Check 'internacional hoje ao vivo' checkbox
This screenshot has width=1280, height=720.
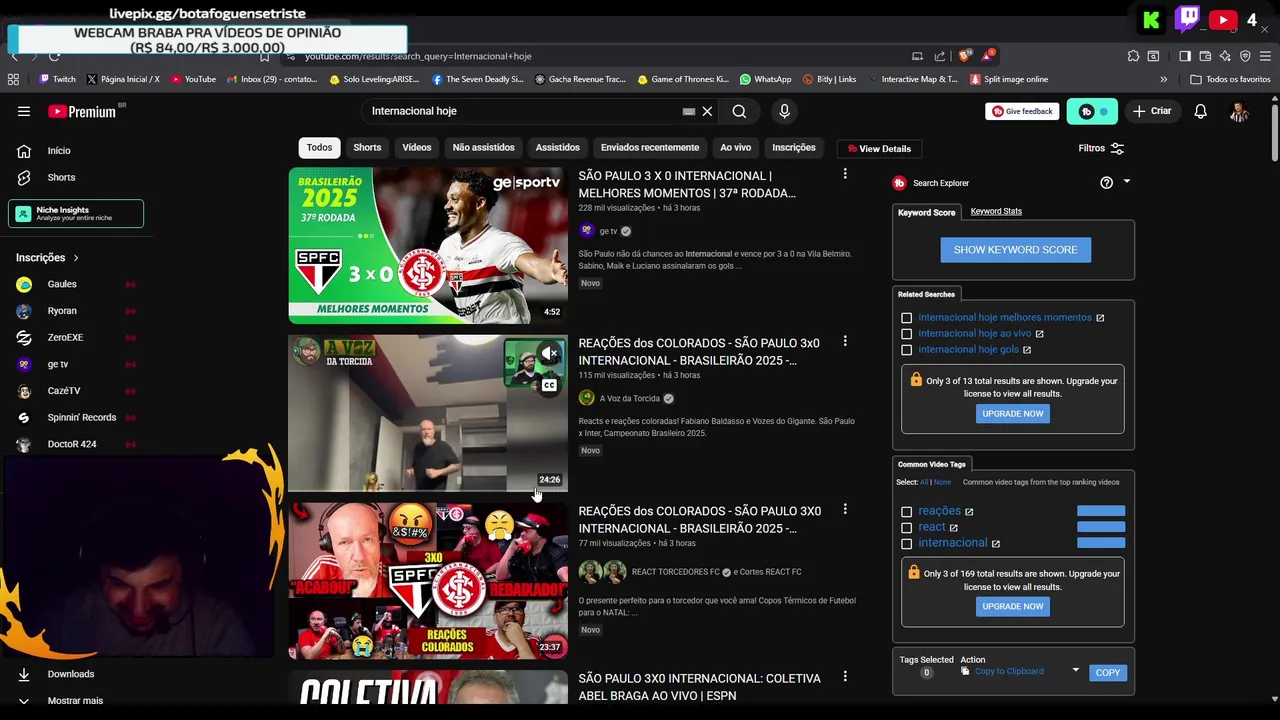[x=907, y=334]
